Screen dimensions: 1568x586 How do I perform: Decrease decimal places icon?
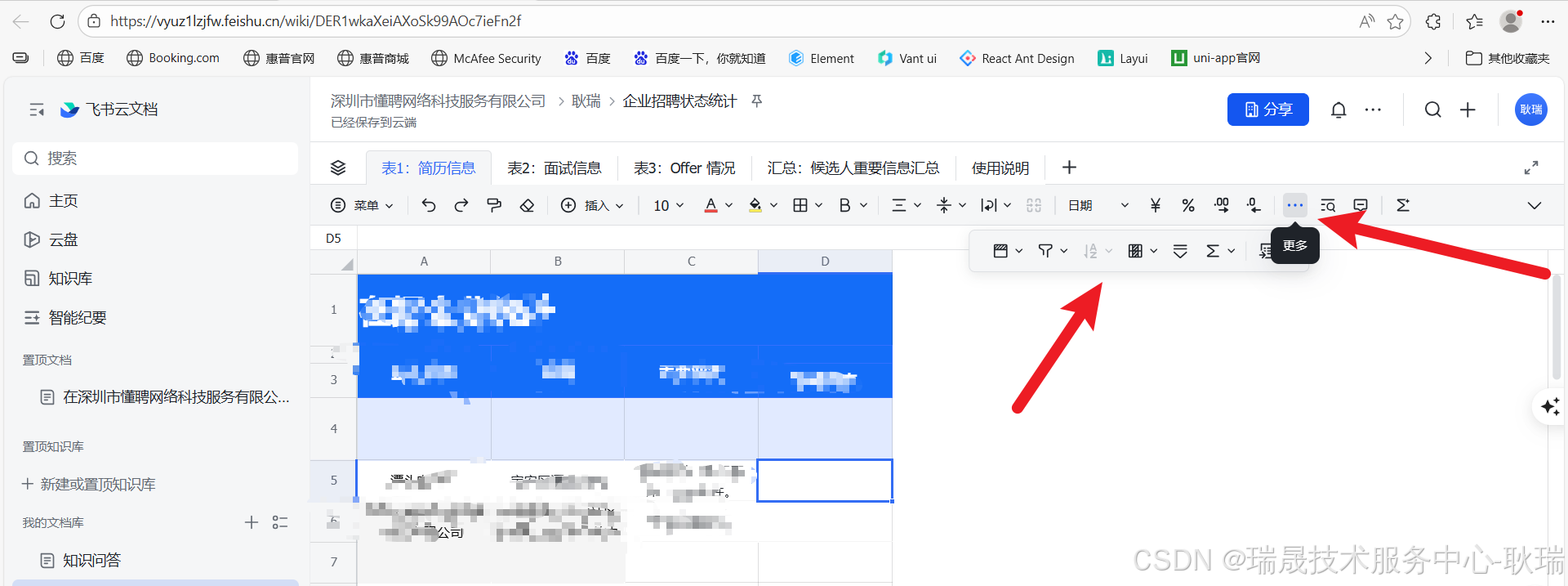(x=1254, y=205)
